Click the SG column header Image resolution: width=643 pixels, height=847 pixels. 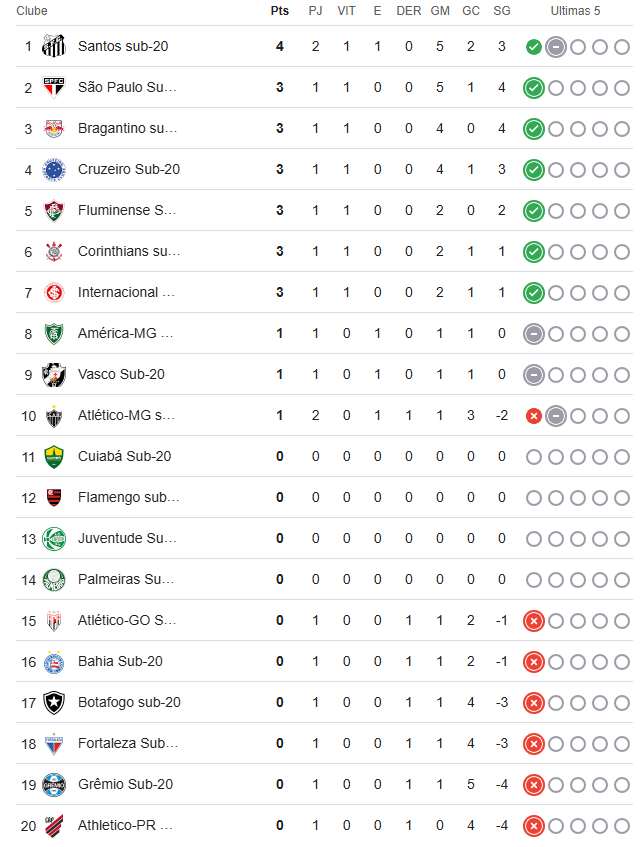click(501, 11)
